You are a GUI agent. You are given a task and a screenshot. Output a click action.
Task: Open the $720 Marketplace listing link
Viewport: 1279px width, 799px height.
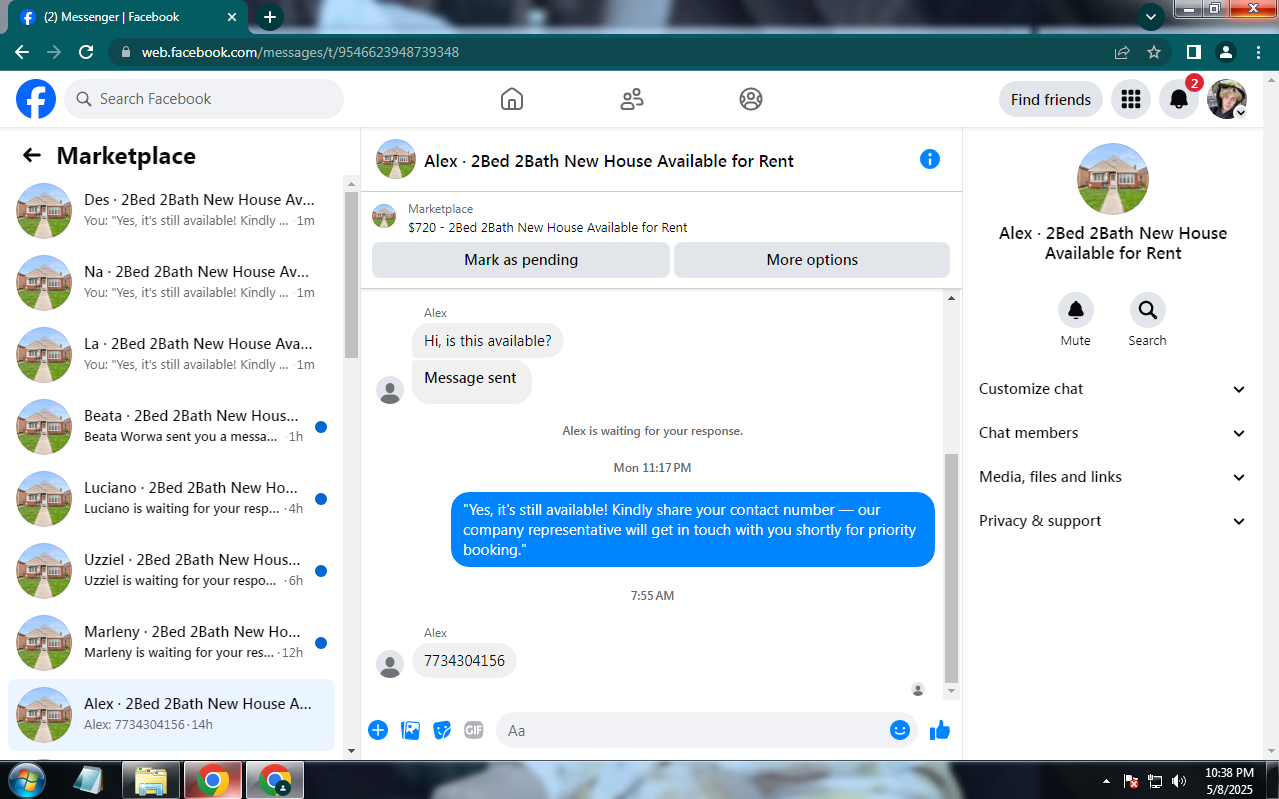coord(548,227)
